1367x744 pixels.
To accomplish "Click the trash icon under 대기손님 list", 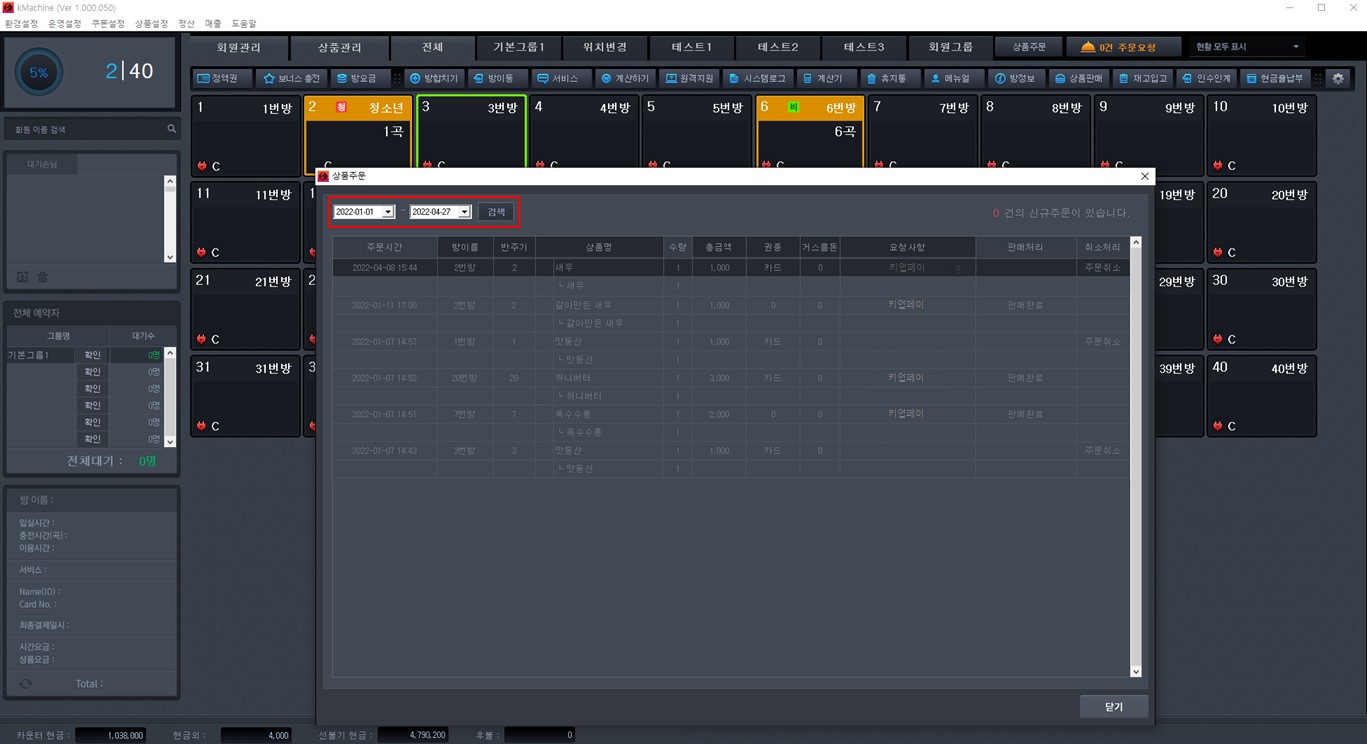I will tap(43, 277).
